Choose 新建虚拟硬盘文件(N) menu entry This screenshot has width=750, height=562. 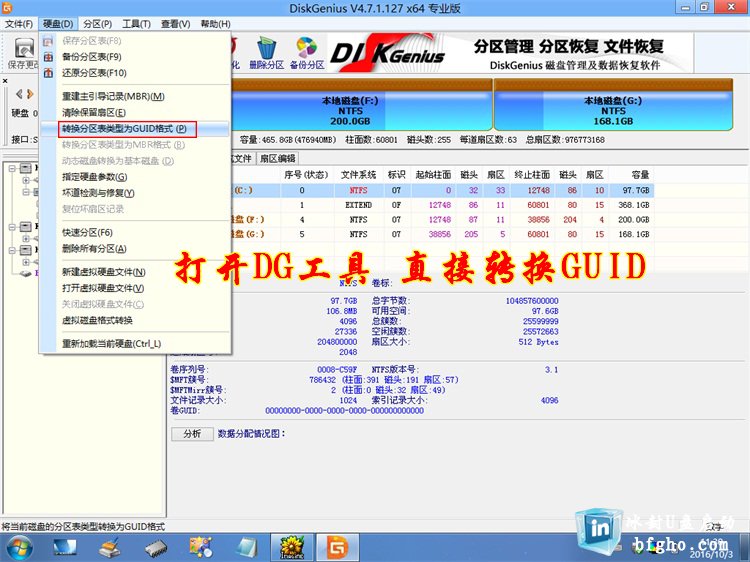134,272
